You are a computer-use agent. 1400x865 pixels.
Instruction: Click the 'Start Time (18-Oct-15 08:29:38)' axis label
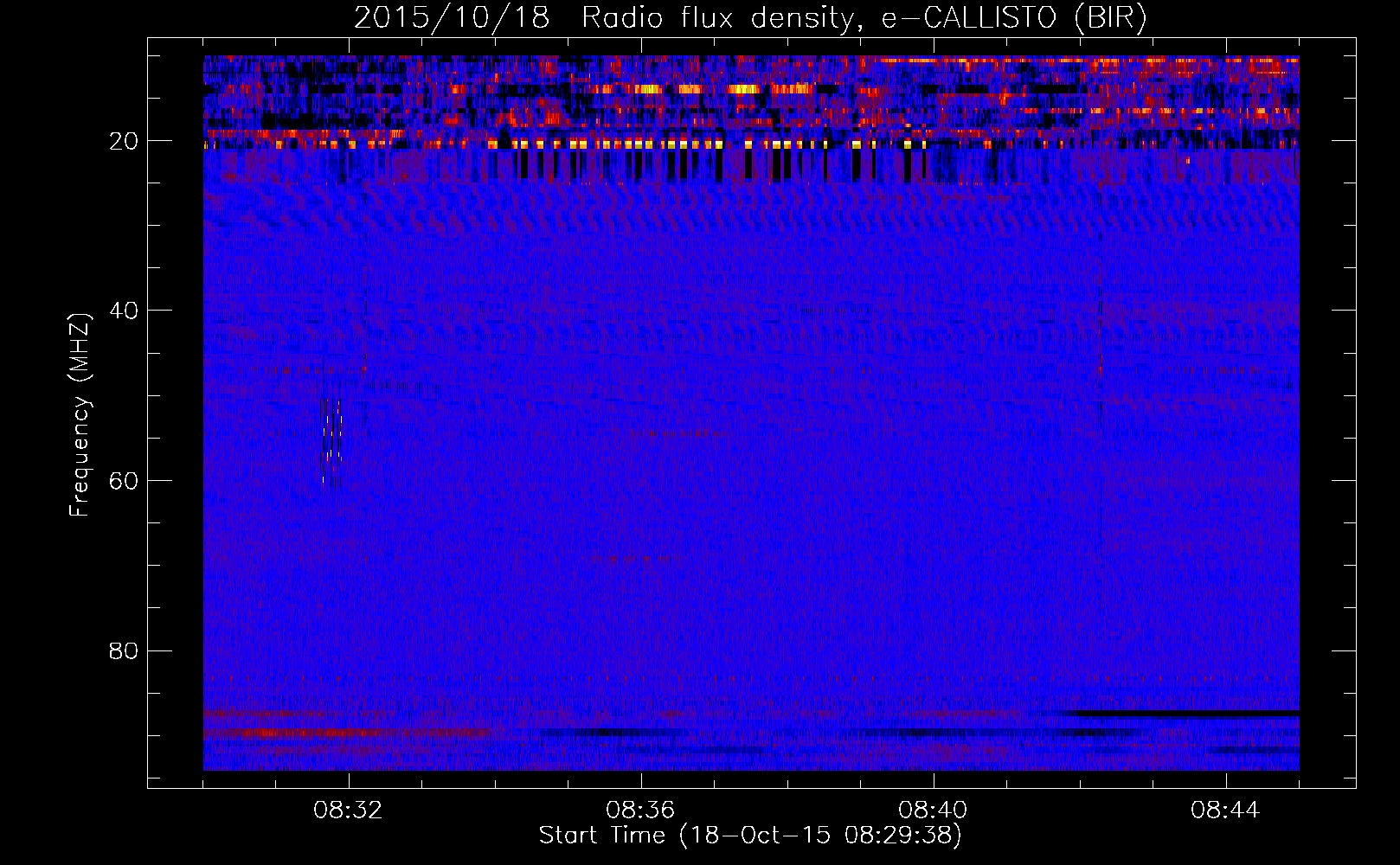point(750,836)
